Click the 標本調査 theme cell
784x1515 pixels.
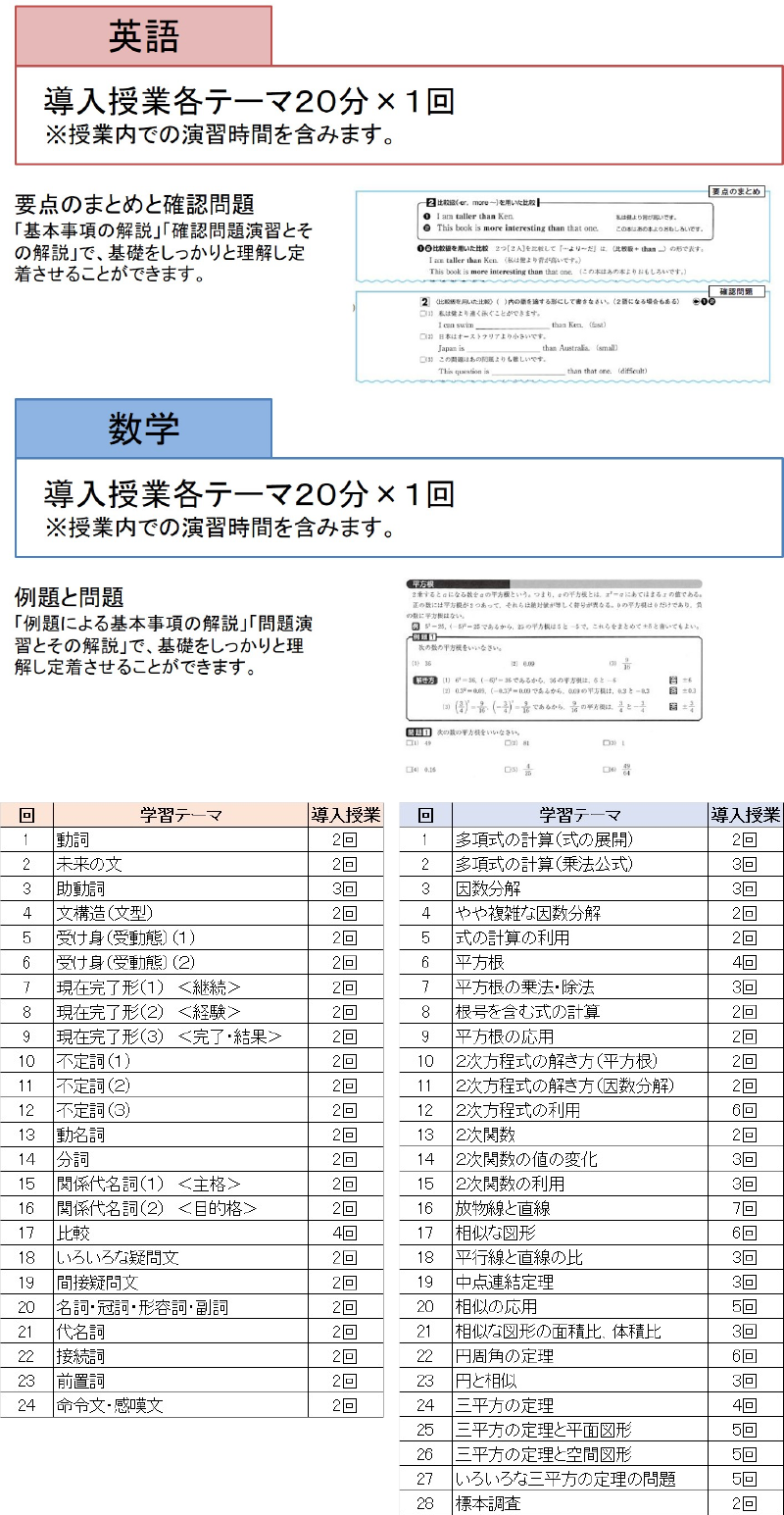[580, 1503]
